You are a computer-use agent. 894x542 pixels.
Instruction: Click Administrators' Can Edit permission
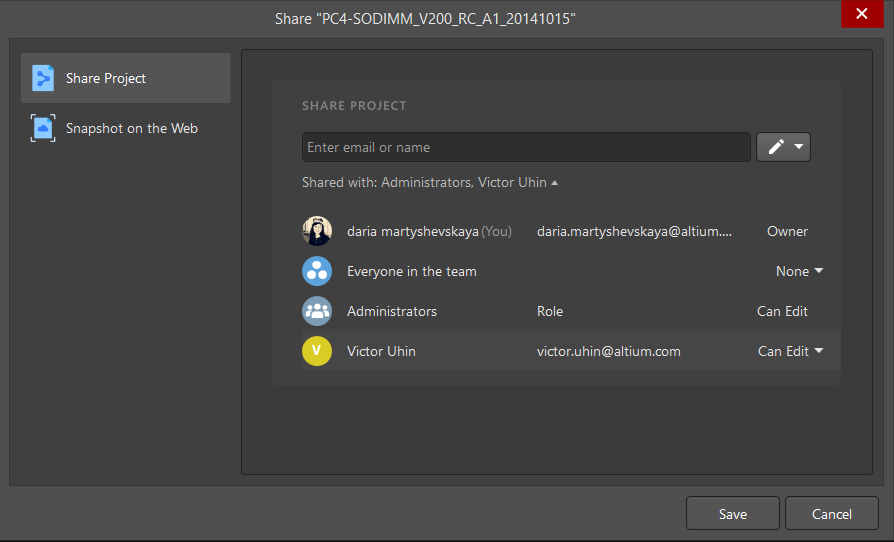point(782,311)
